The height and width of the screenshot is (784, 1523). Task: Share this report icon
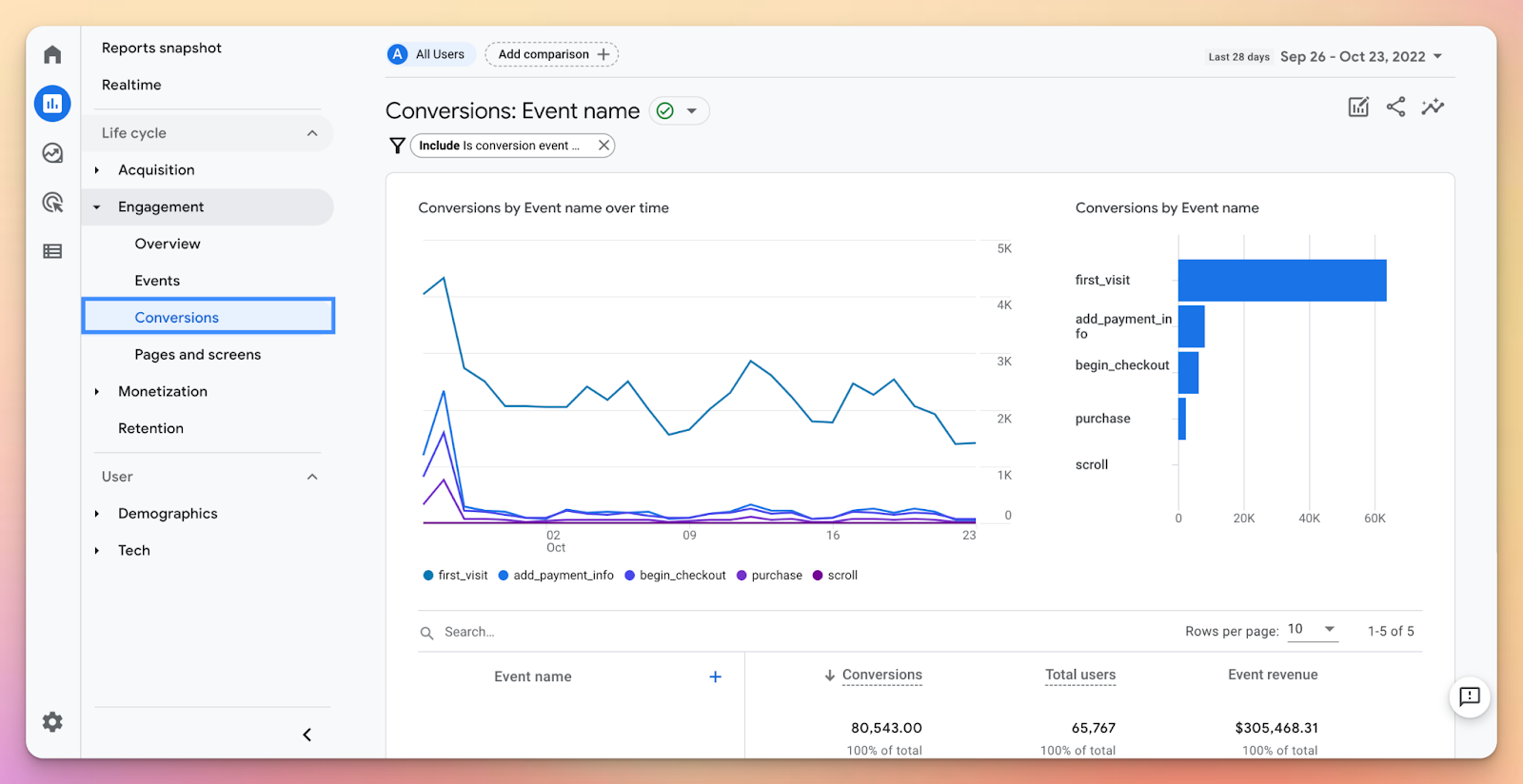[x=1395, y=108]
